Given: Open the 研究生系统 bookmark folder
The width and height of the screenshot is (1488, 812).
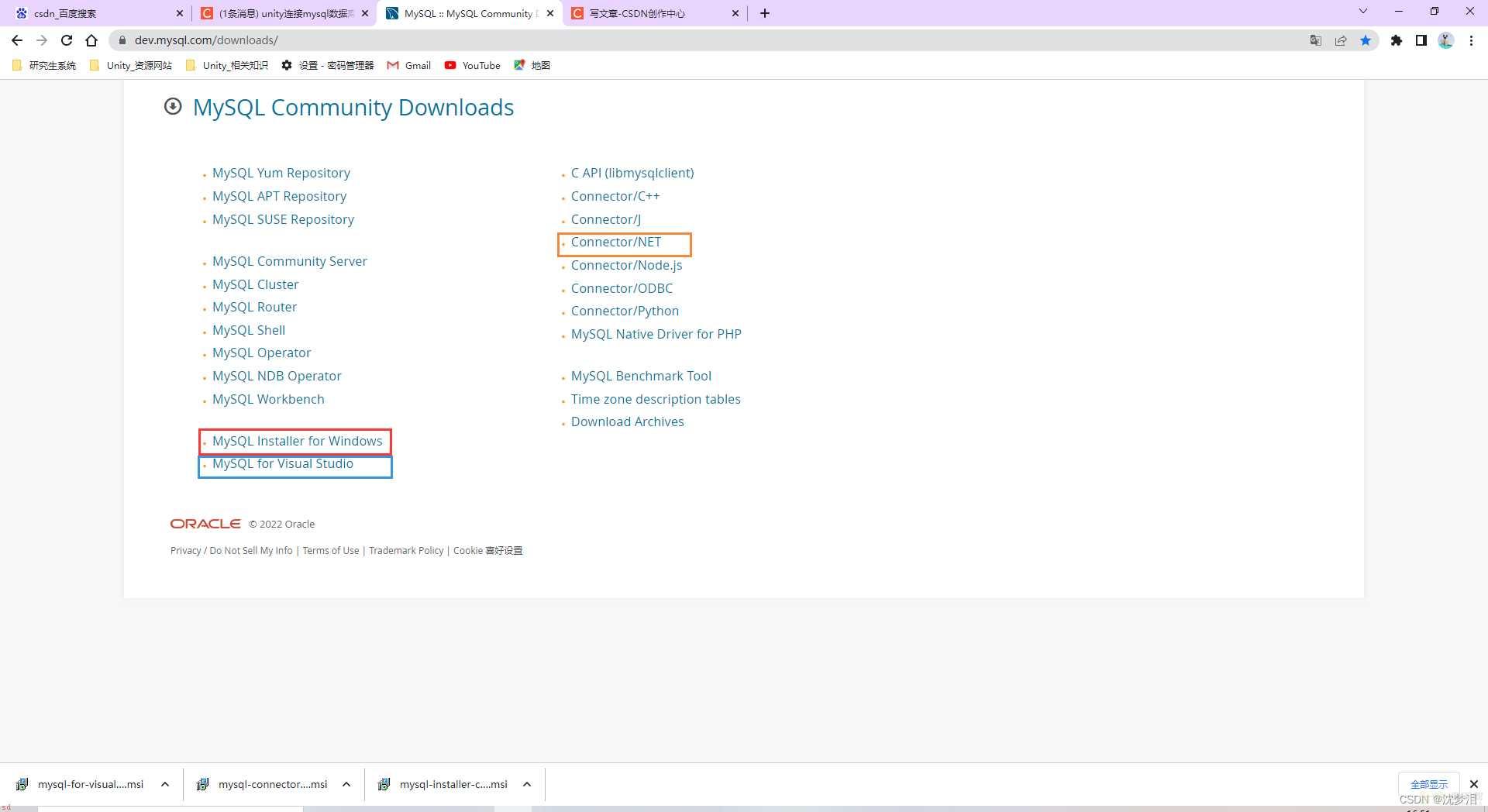Looking at the screenshot, I should tap(45, 66).
